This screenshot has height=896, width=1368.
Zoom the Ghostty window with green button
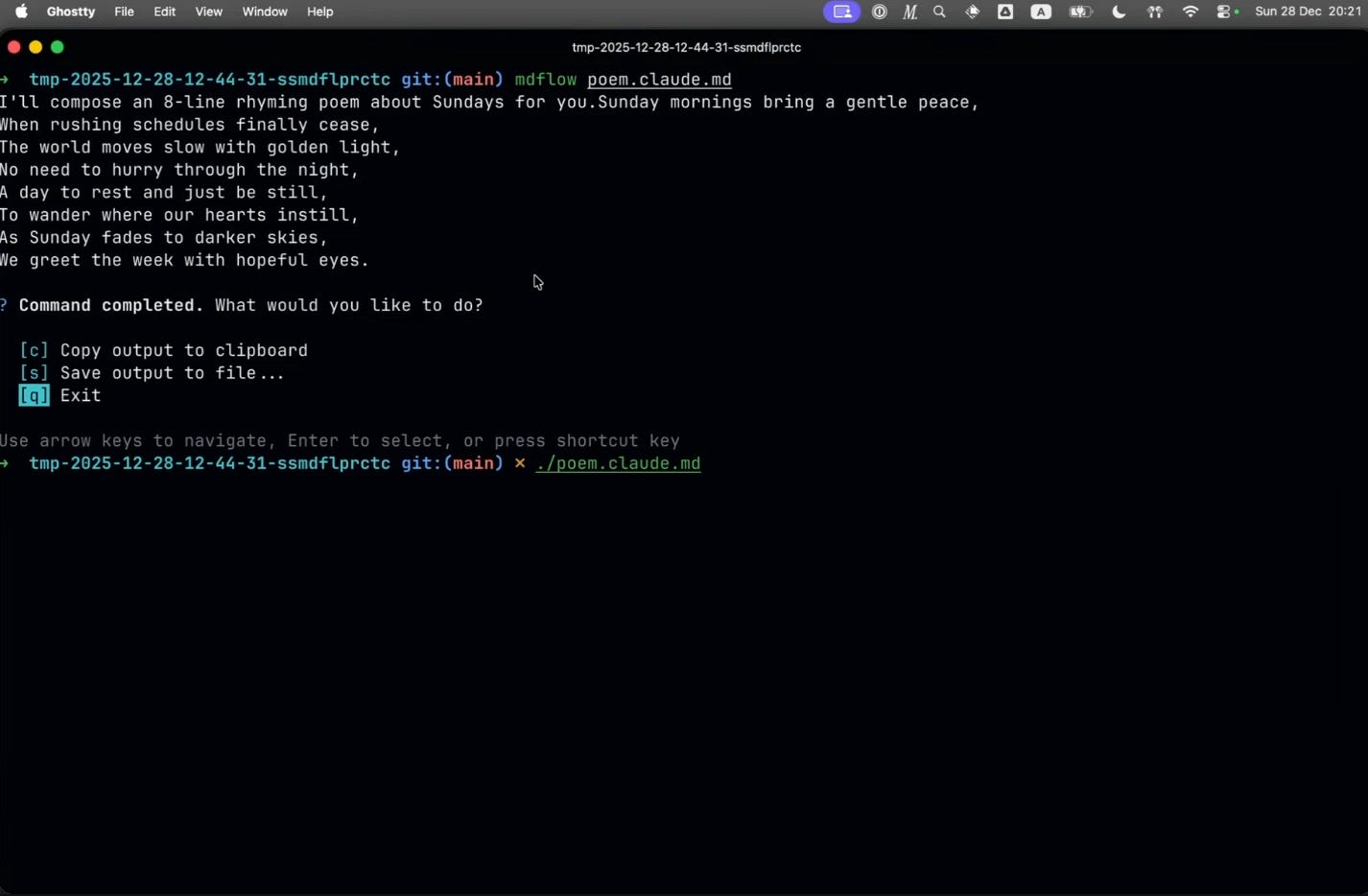pyautogui.click(x=58, y=47)
